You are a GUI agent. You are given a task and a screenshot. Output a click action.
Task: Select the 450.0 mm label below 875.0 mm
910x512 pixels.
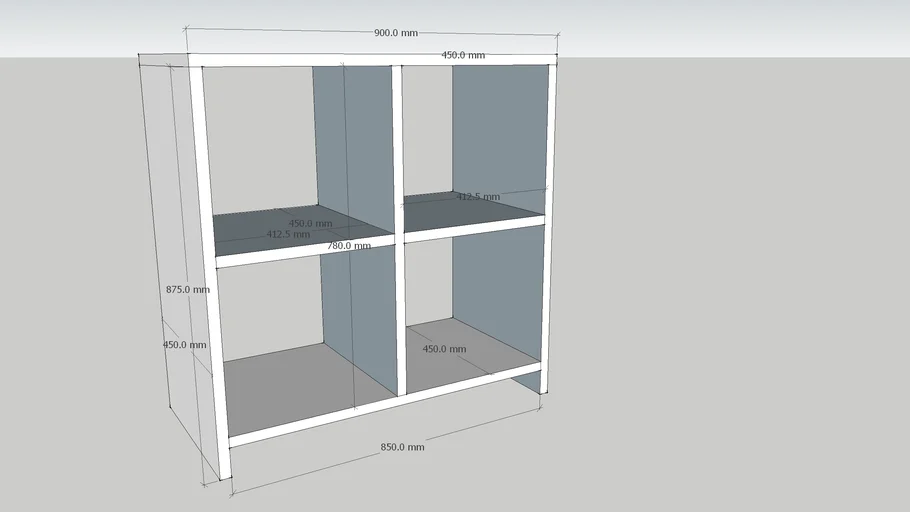point(185,345)
